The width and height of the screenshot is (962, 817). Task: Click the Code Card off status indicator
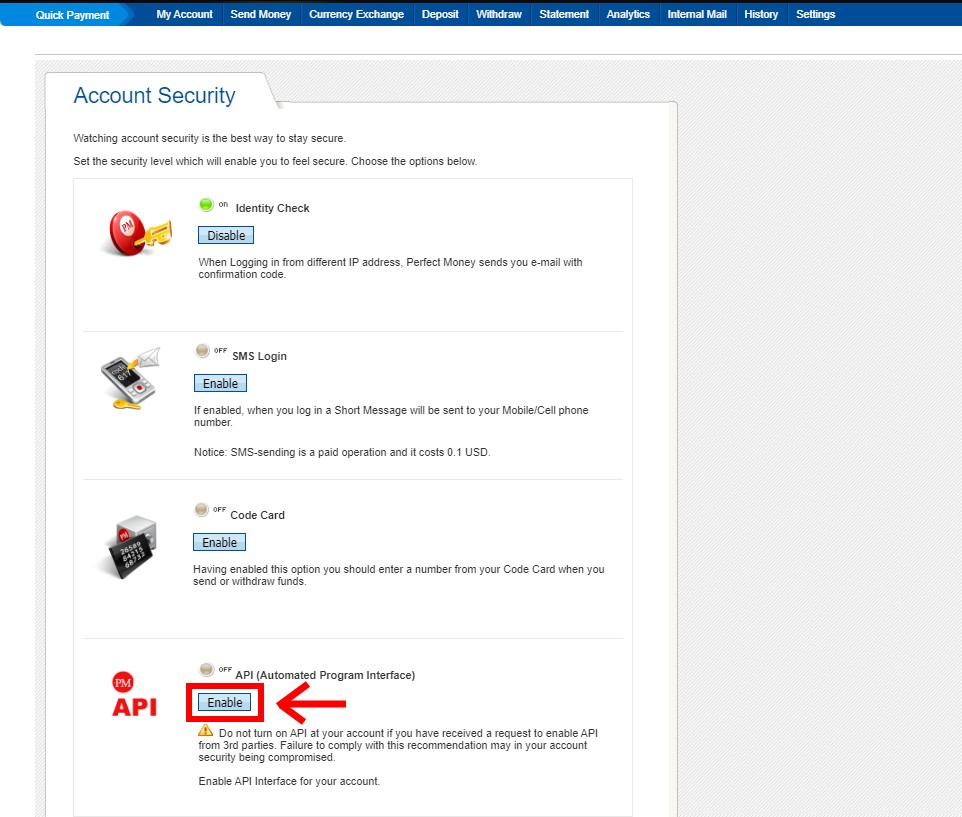pyautogui.click(x=202, y=510)
